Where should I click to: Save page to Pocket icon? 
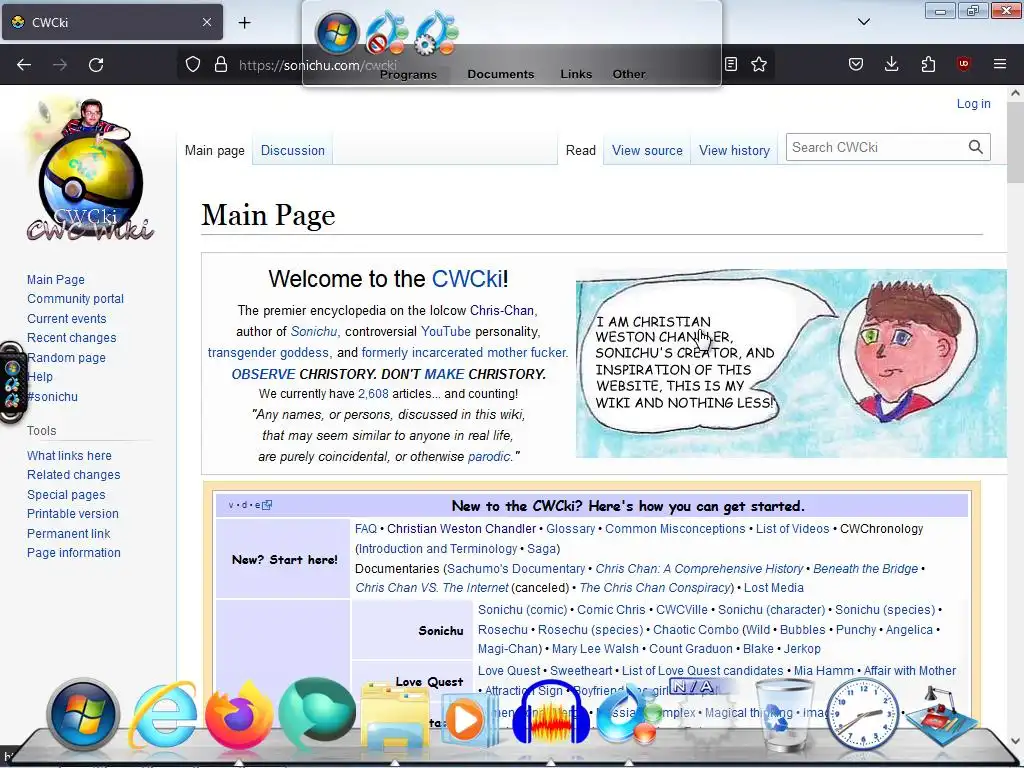[856, 64]
